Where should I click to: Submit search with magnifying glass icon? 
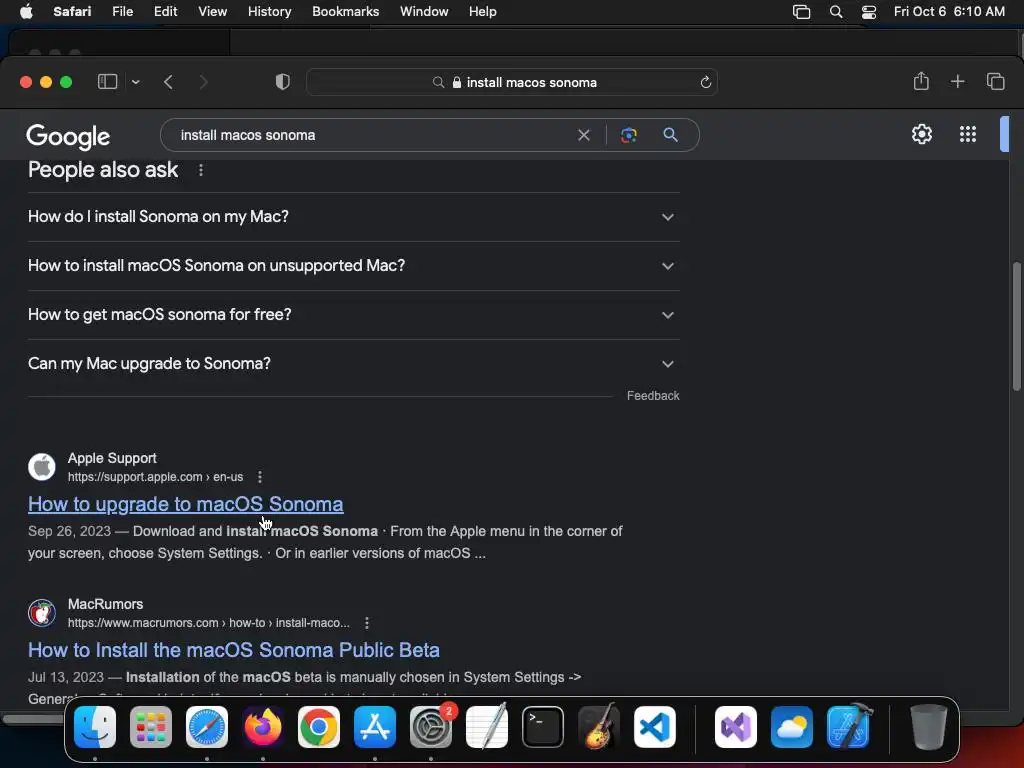(x=670, y=135)
